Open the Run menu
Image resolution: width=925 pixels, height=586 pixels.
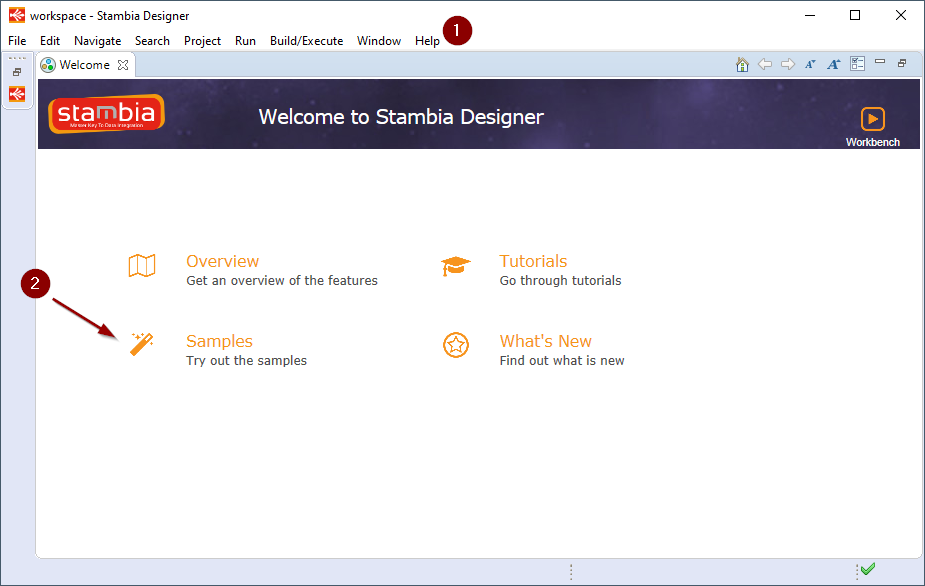tap(245, 41)
